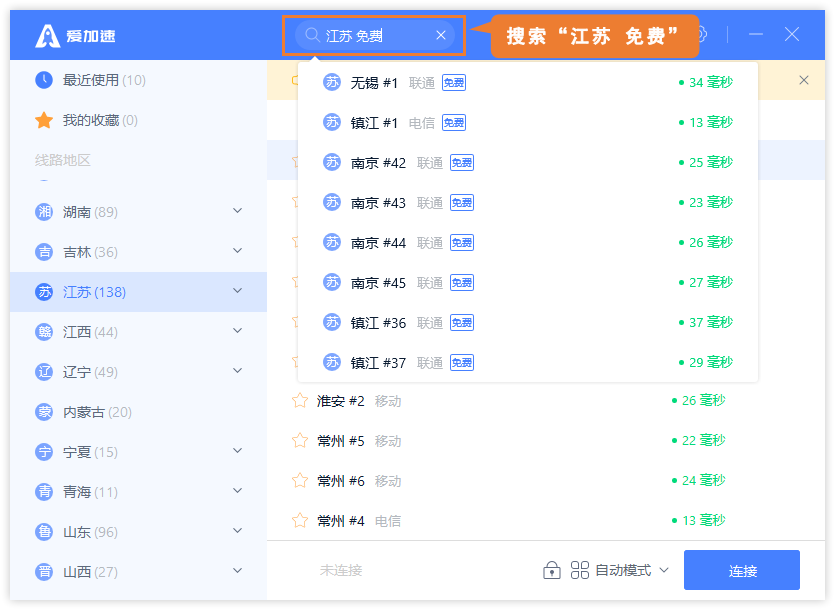This screenshot has width=835, height=610.
Task: Click the 爱加速 logo at top left
Action: click(48, 35)
